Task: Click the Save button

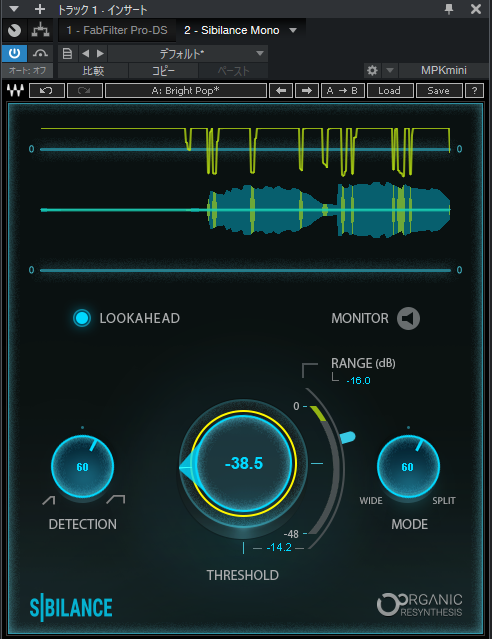Action: (439, 90)
